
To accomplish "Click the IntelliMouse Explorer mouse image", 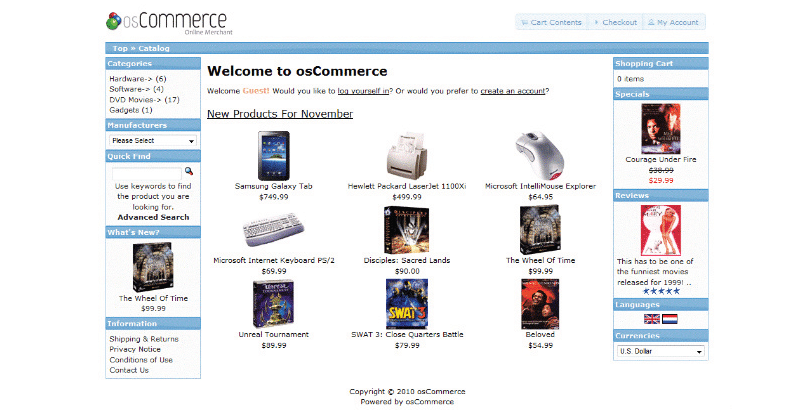I will click(540, 156).
